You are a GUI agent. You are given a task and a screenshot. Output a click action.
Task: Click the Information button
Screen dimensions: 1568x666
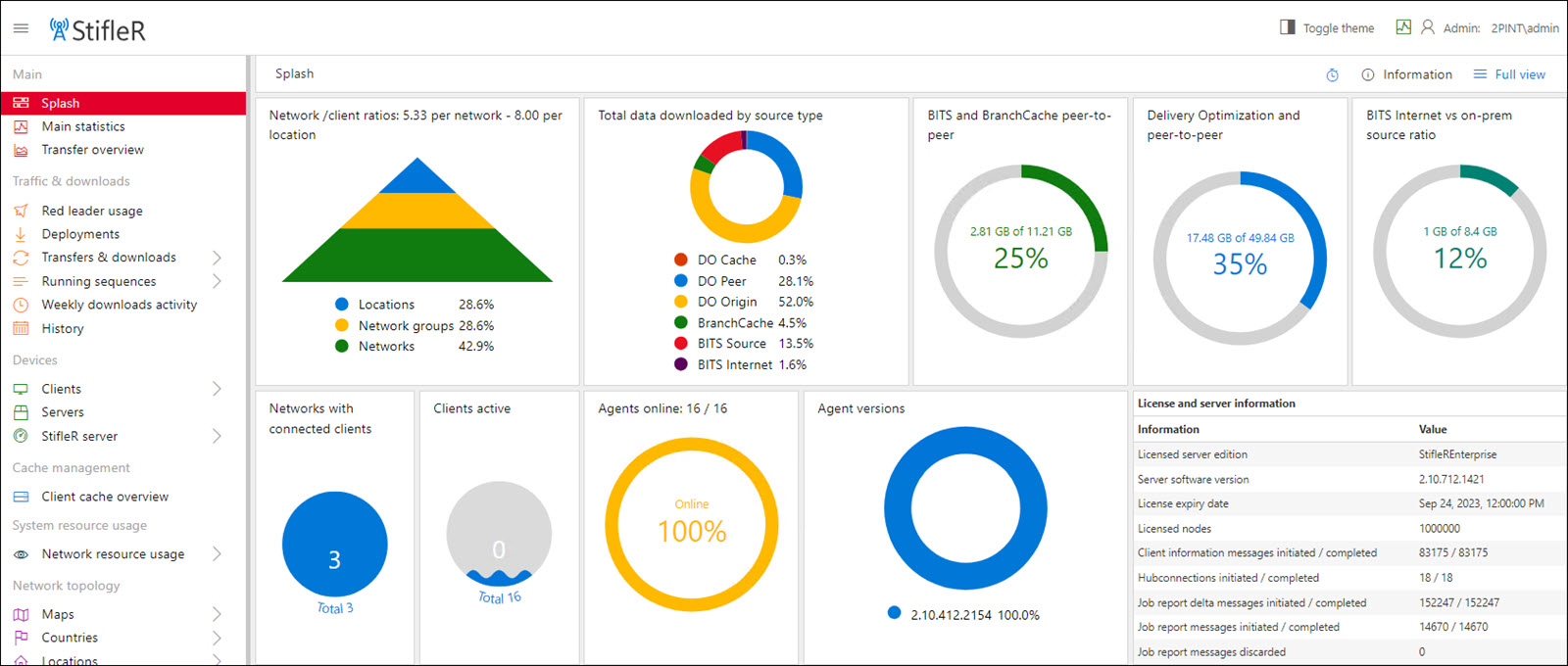pyautogui.click(x=1406, y=74)
